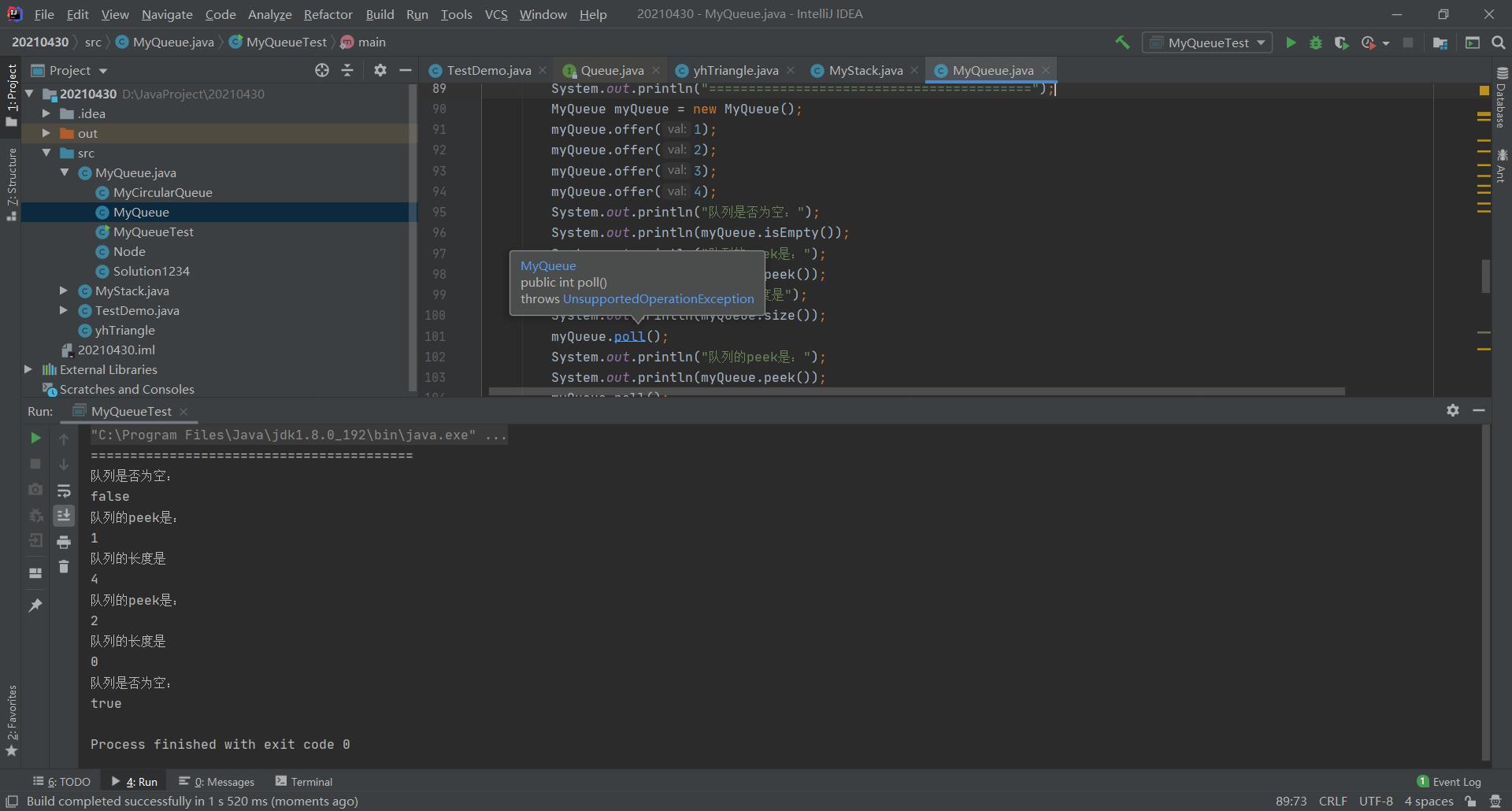
Task: Click Search Everywhere magnifier icon
Action: 1499,43
